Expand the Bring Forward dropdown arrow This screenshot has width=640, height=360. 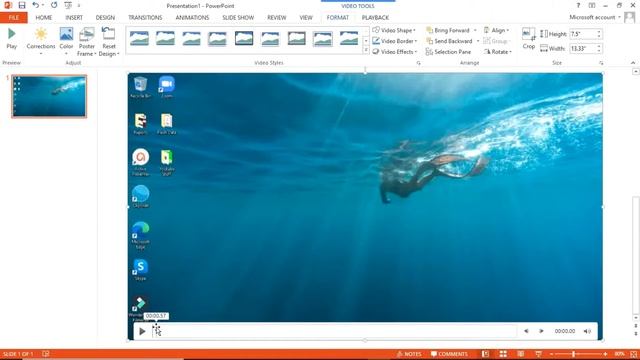475,30
